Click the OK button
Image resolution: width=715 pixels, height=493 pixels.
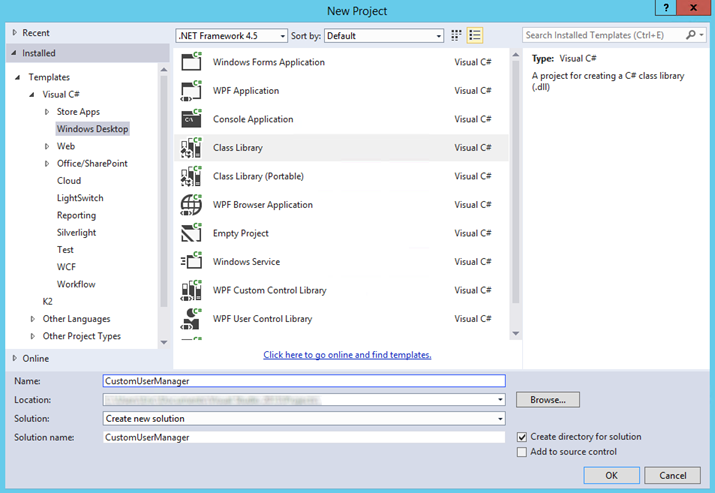click(611, 475)
